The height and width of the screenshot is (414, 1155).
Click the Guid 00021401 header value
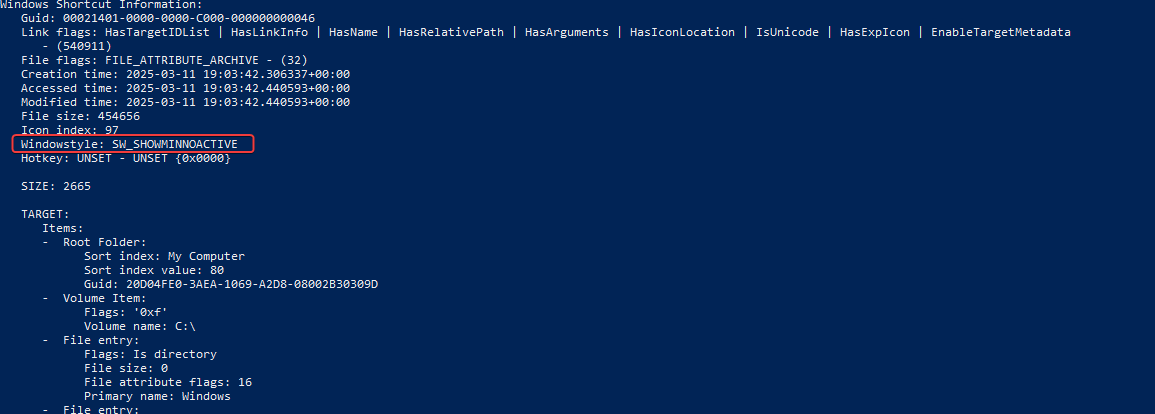pyautogui.click(x=185, y=18)
